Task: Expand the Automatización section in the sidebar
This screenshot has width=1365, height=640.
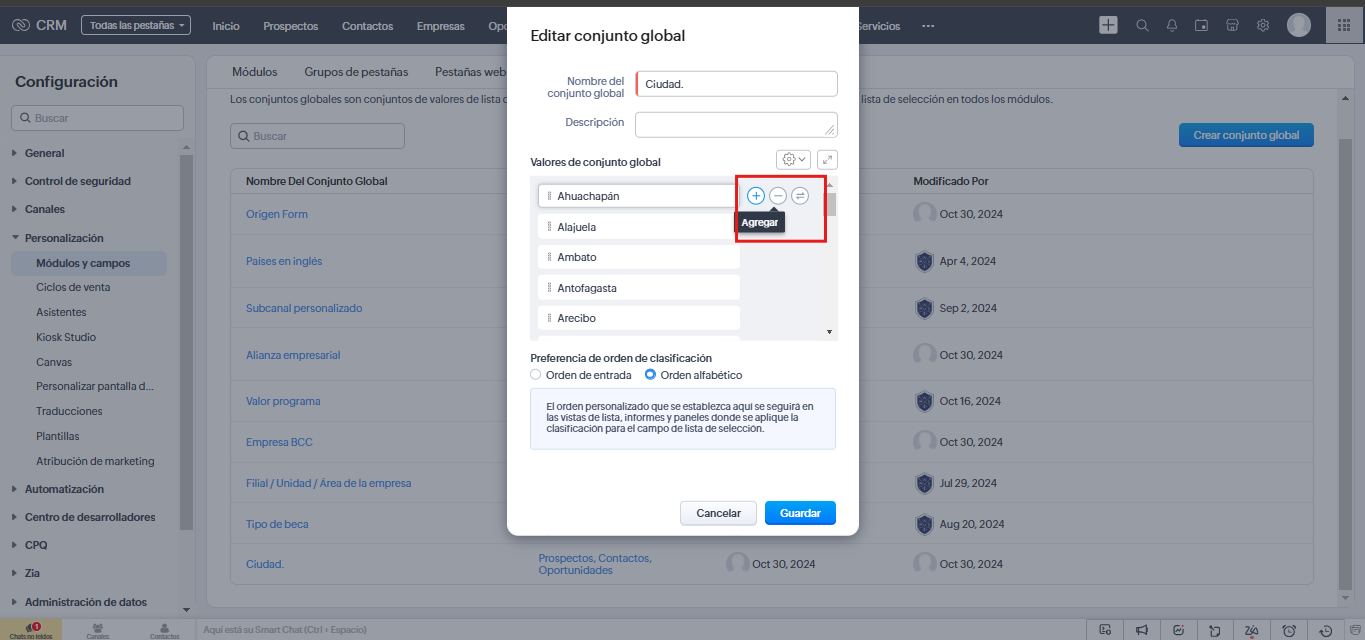Action: (x=64, y=489)
